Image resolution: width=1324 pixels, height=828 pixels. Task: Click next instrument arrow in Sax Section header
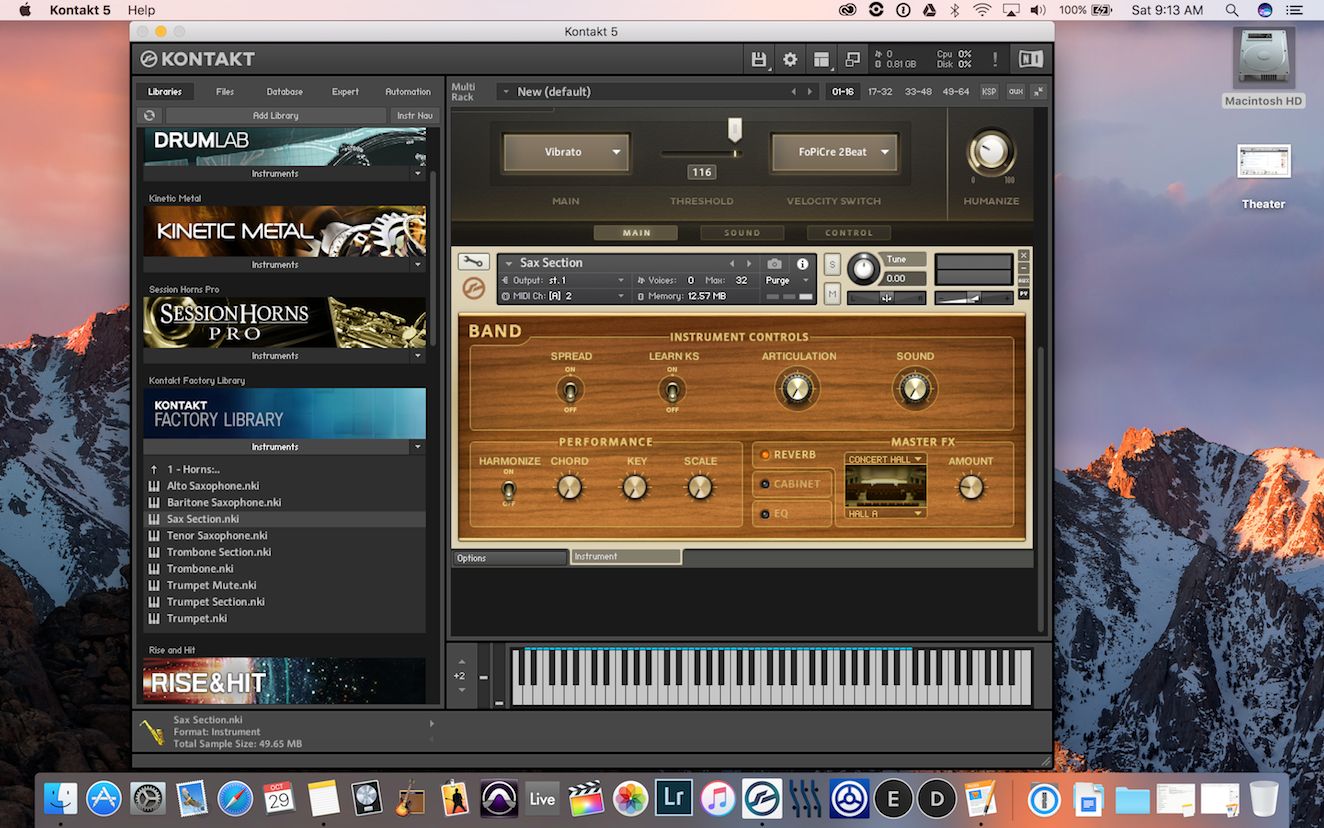point(749,264)
